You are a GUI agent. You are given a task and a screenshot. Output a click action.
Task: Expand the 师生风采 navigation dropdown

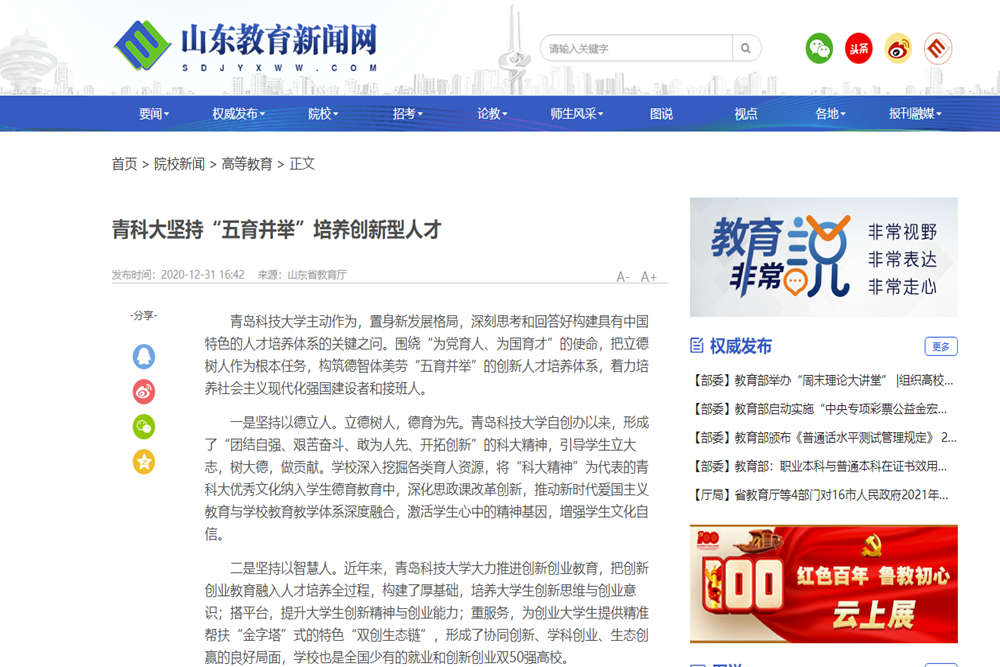(x=576, y=114)
